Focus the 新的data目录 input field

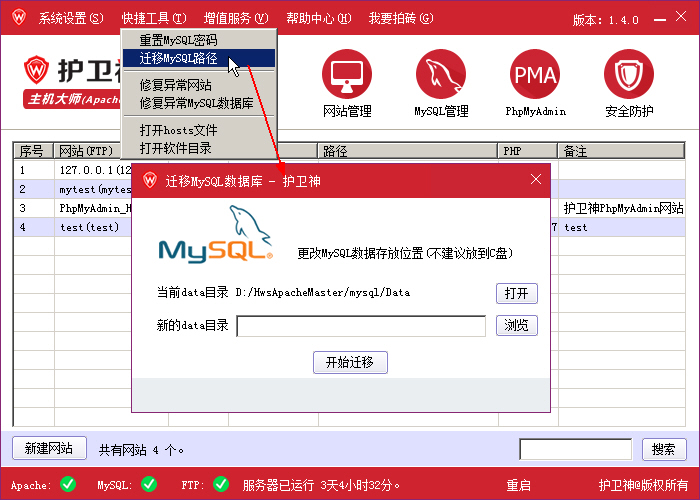pos(361,326)
